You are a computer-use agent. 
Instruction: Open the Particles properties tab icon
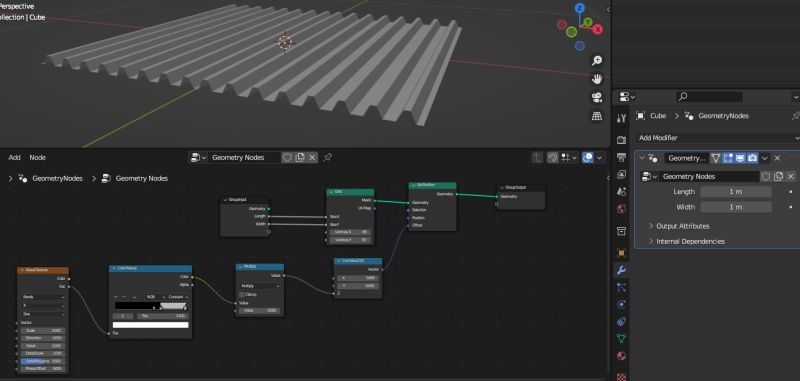621,287
